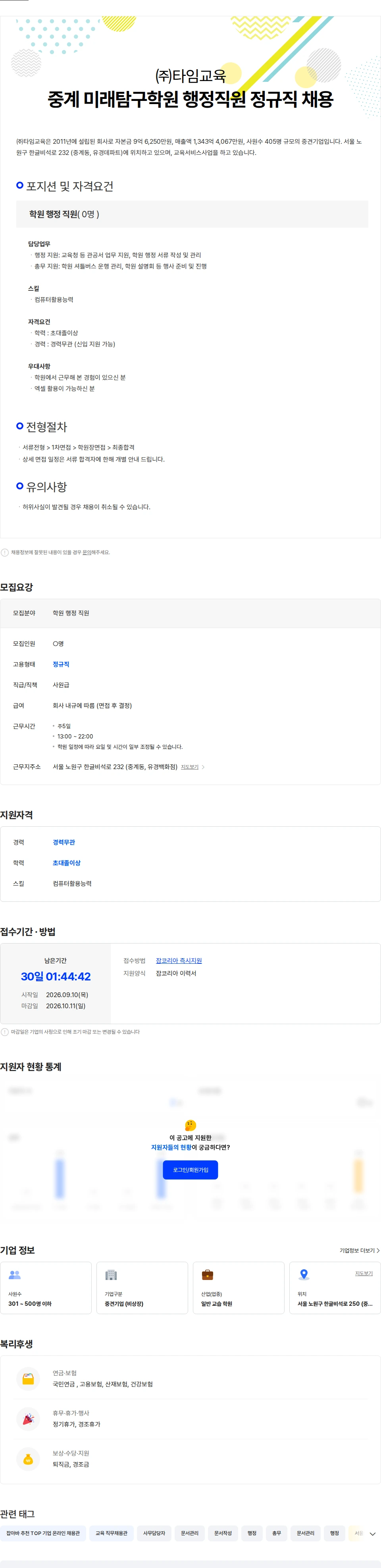Click 잡코리아 이력서 application format text
381x1568 pixels.
pyautogui.click(x=175, y=973)
